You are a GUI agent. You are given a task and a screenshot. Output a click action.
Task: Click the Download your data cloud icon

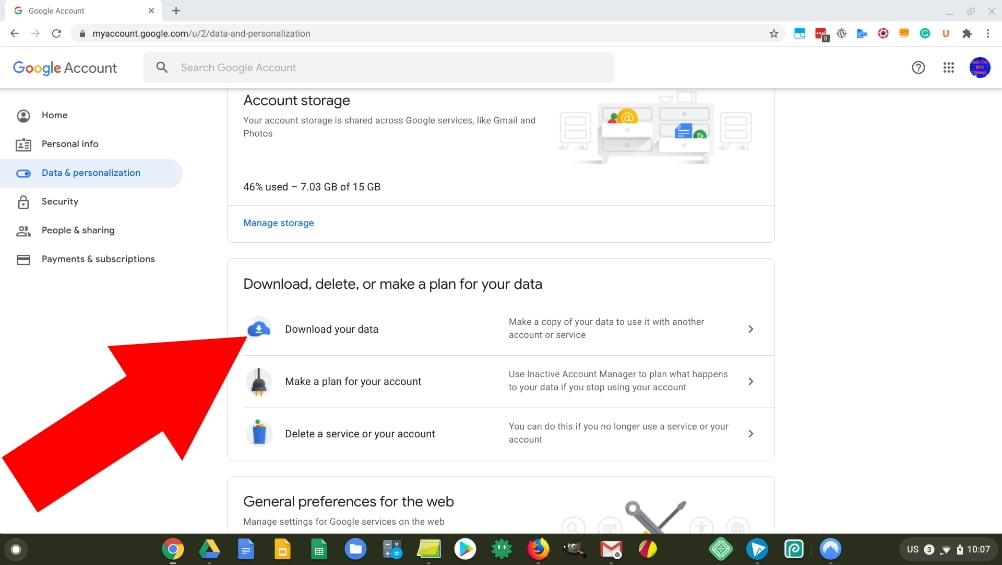[259, 329]
